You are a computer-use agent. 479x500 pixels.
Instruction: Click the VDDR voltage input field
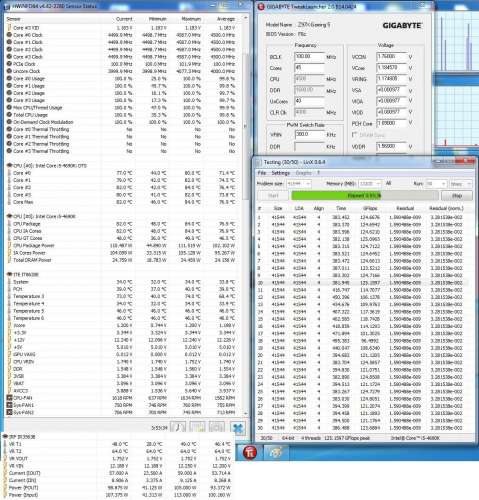pos(392,147)
